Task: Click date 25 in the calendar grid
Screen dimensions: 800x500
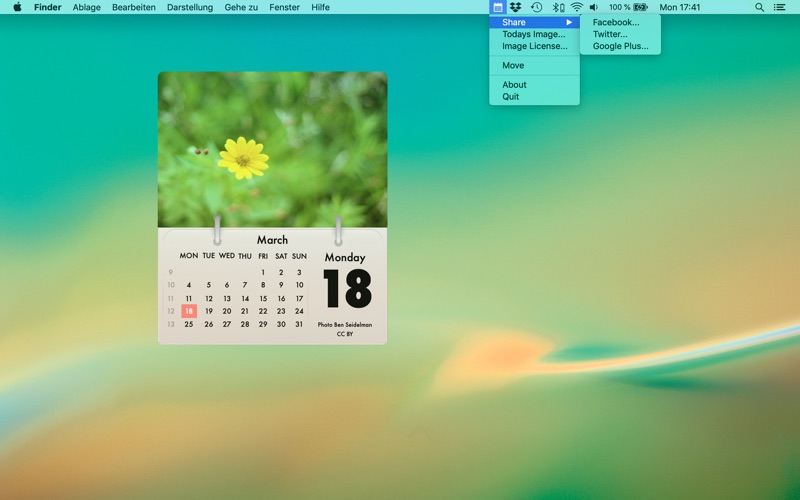Action: [189, 324]
